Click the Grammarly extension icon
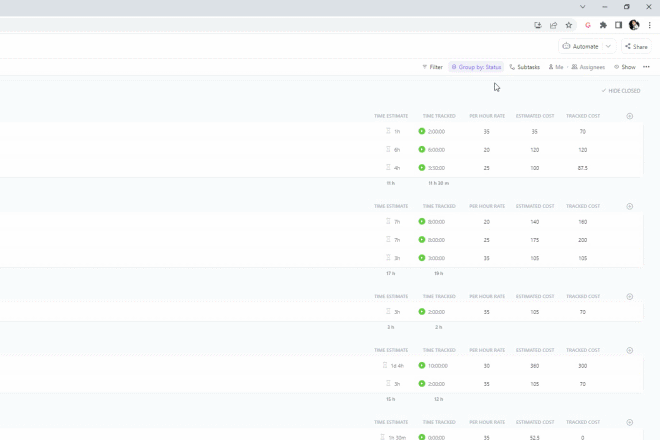 pyautogui.click(x=588, y=25)
